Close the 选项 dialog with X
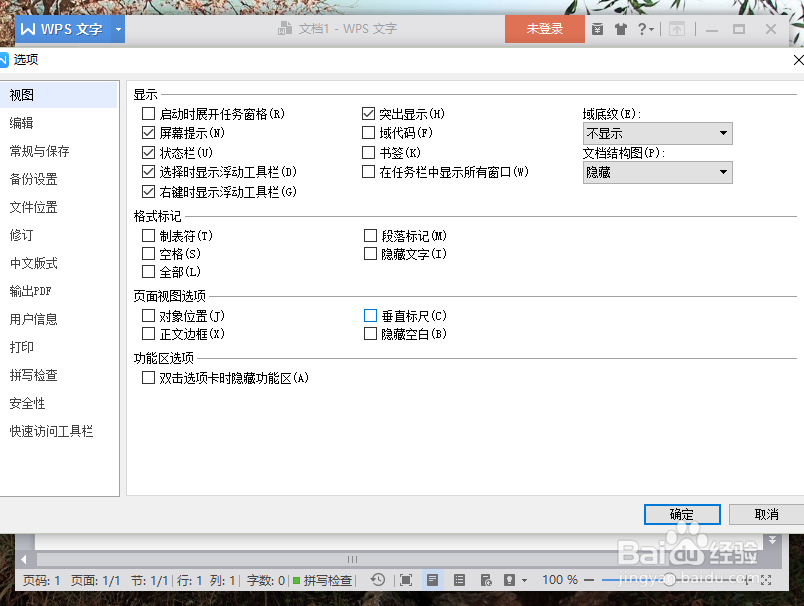Image resolution: width=804 pixels, height=606 pixels. pos(798,60)
